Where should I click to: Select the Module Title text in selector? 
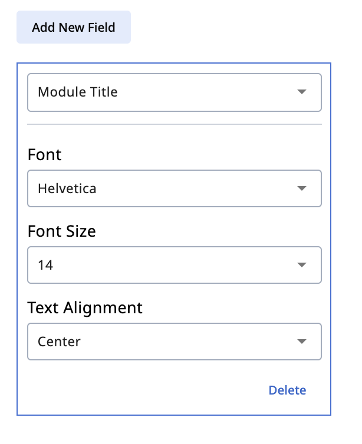point(78,92)
